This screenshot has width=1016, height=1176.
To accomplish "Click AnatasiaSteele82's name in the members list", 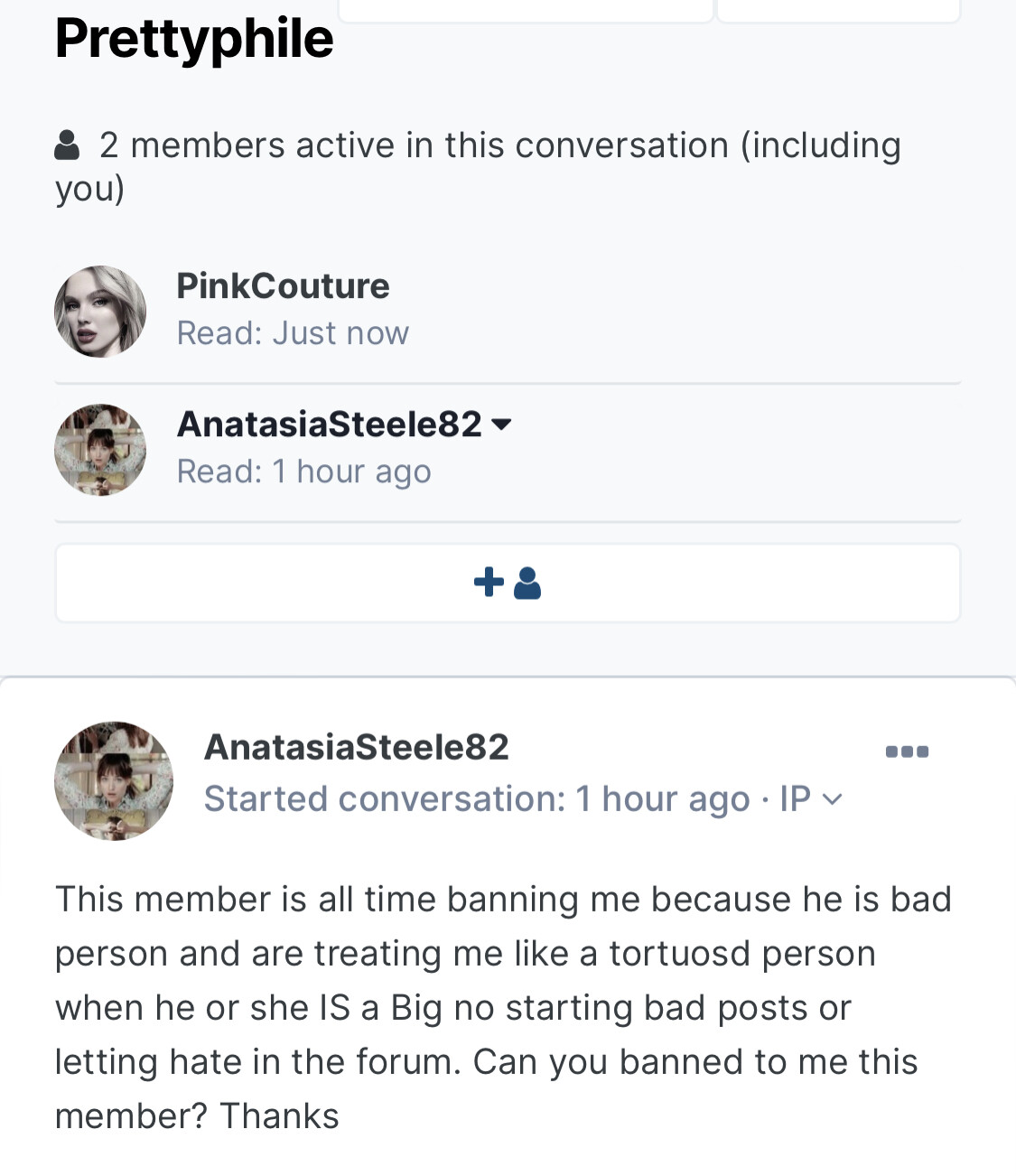I will pyautogui.click(x=329, y=424).
